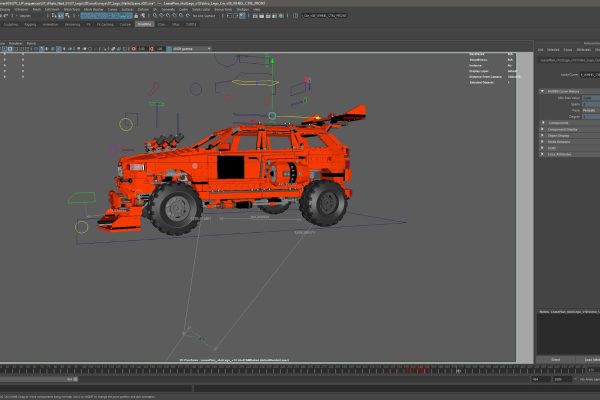Open the viewport Panels menu
Screen dimensions: 600x400
point(31,43)
